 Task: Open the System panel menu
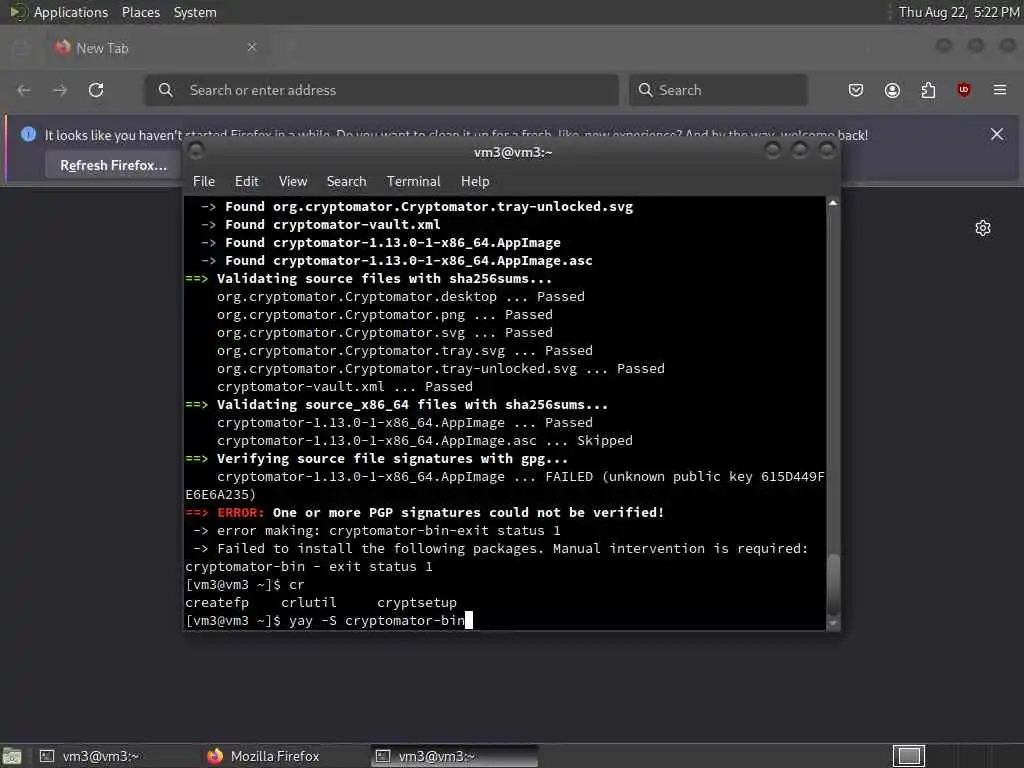[195, 12]
